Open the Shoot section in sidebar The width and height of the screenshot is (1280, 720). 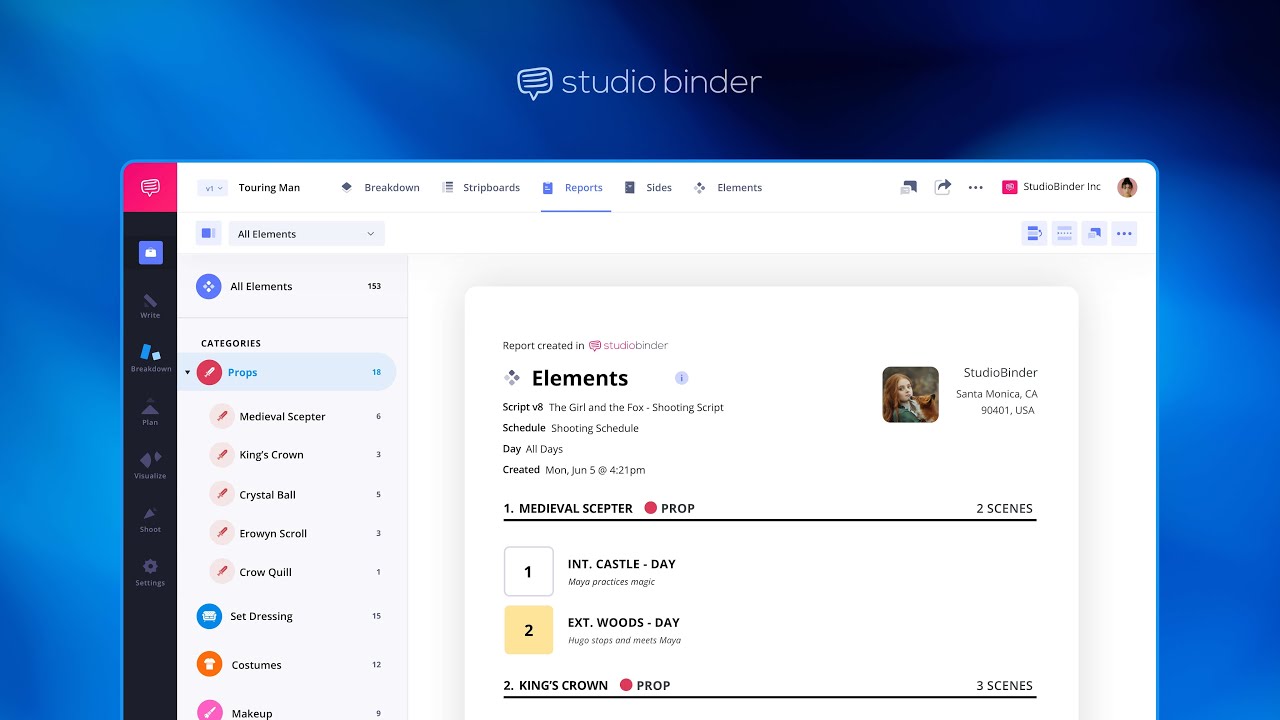tap(150, 519)
